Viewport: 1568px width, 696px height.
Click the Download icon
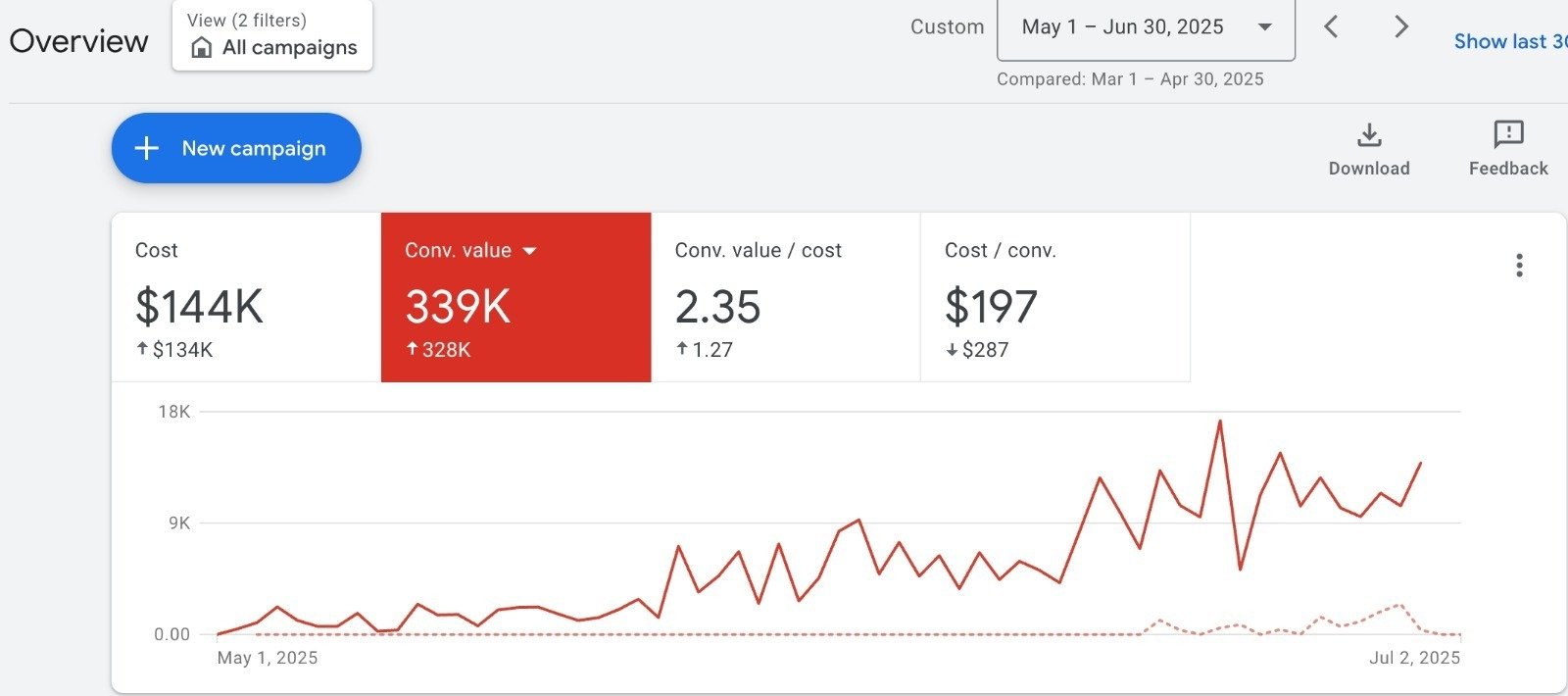(1369, 135)
